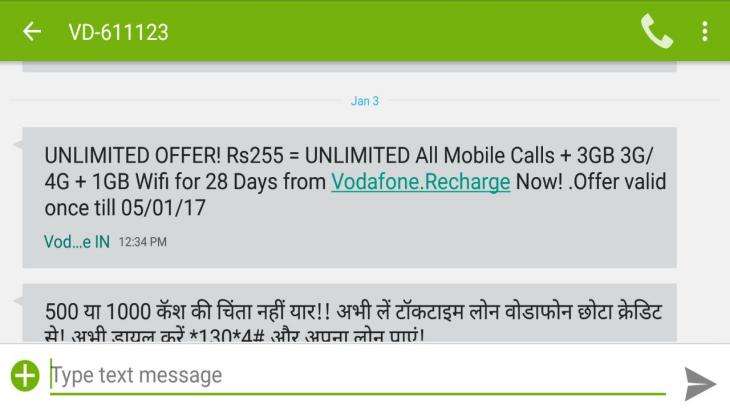Focus the Type text message field
The height and width of the screenshot is (419, 730).
pos(358,376)
